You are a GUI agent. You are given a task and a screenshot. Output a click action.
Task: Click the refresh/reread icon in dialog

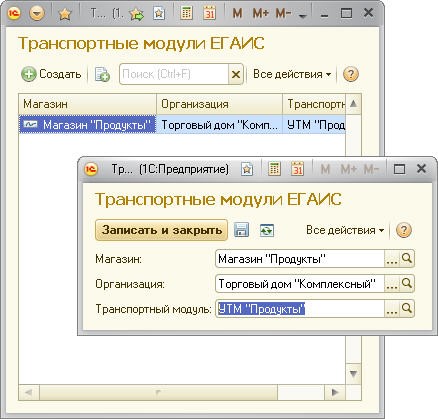[x=267, y=230]
